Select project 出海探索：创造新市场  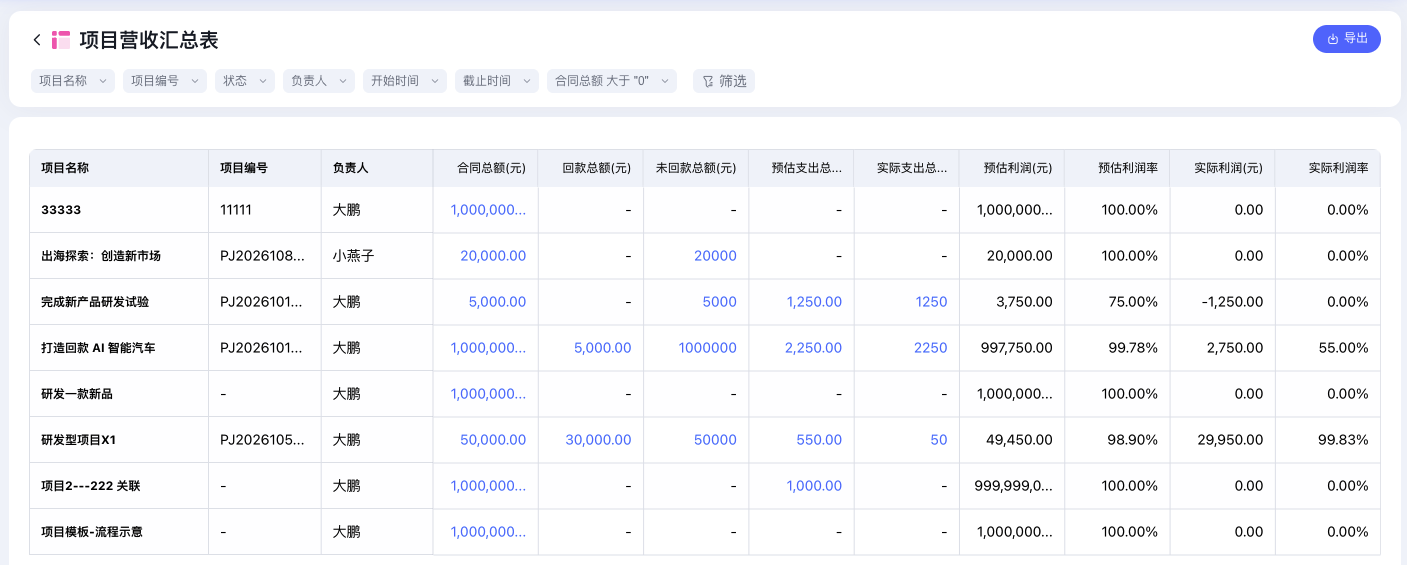[x=101, y=256]
